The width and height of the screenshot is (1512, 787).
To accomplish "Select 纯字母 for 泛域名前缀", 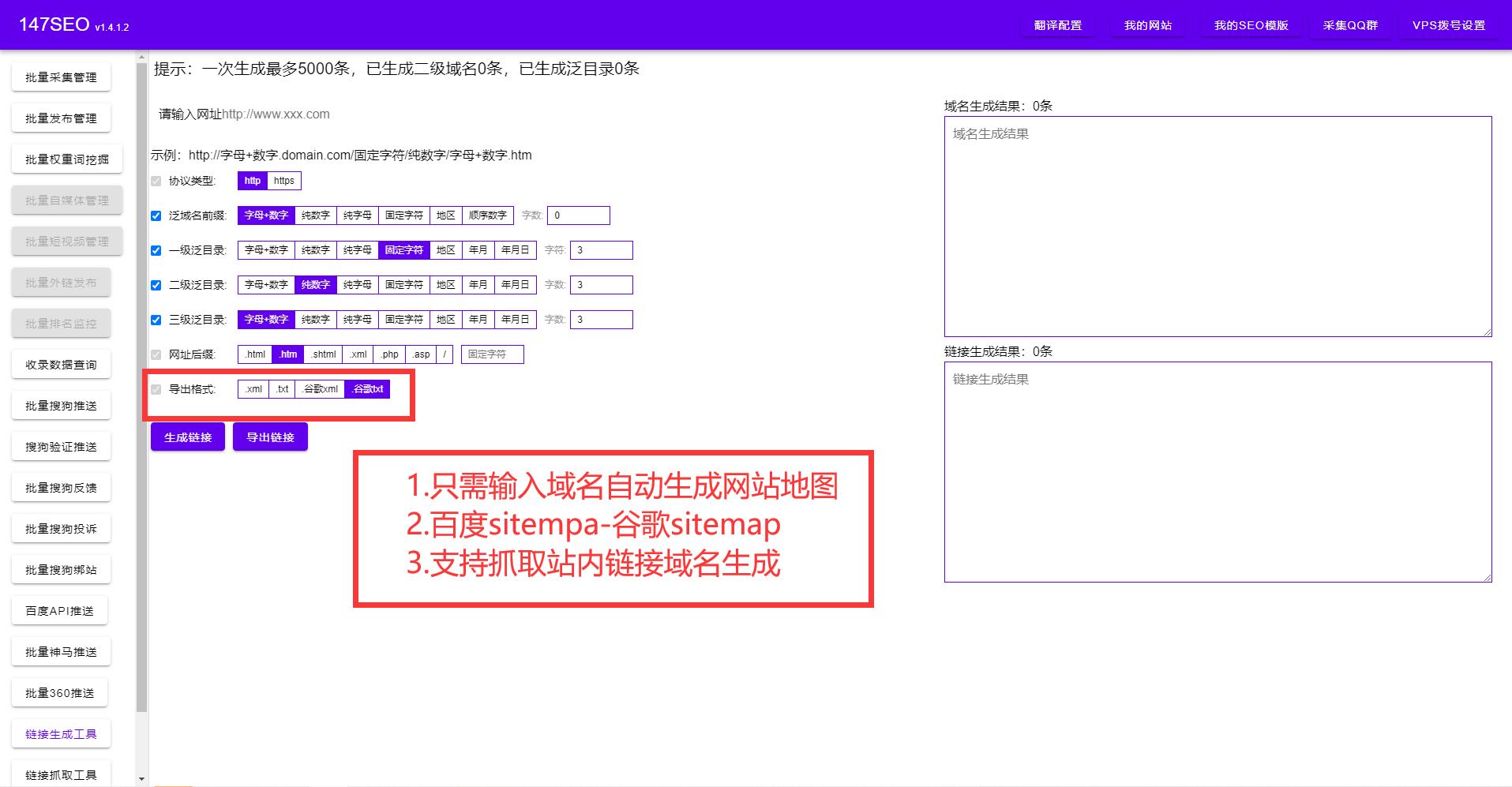I will pyautogui.click(x=356, y=215).
